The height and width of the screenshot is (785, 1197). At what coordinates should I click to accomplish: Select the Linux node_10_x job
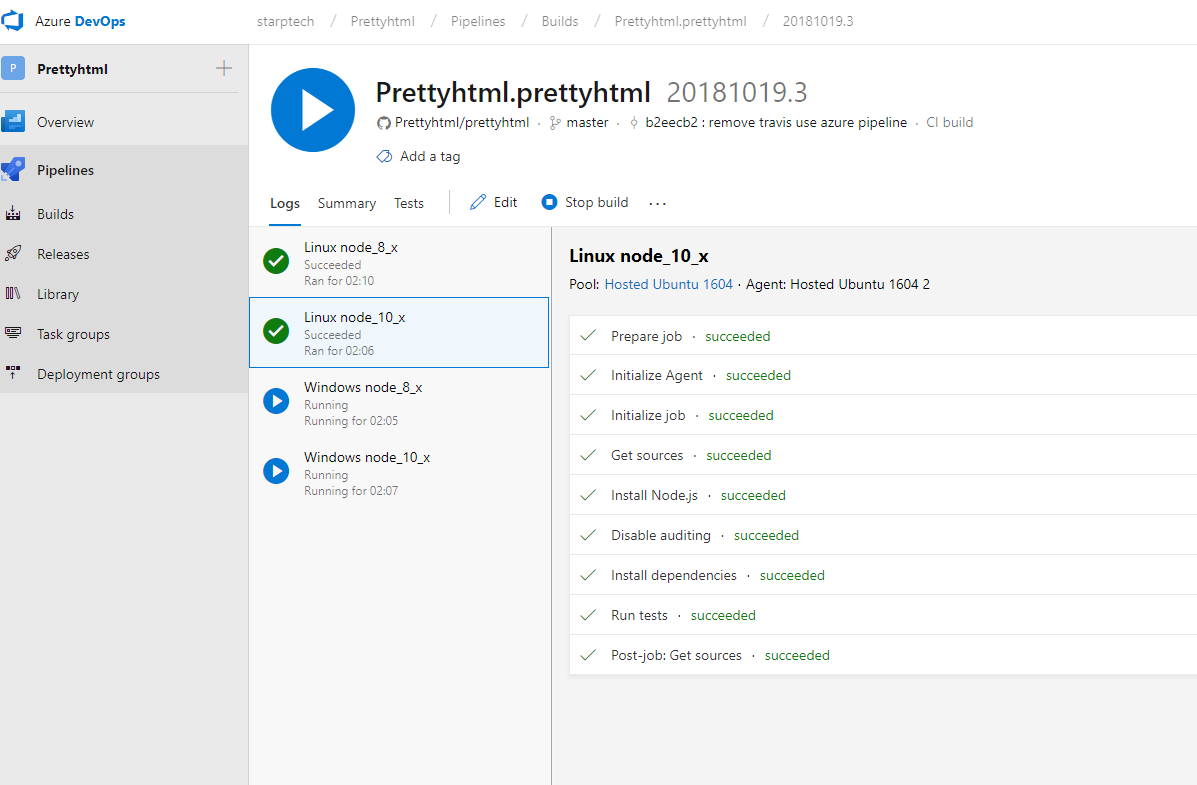tap(398, 332)
